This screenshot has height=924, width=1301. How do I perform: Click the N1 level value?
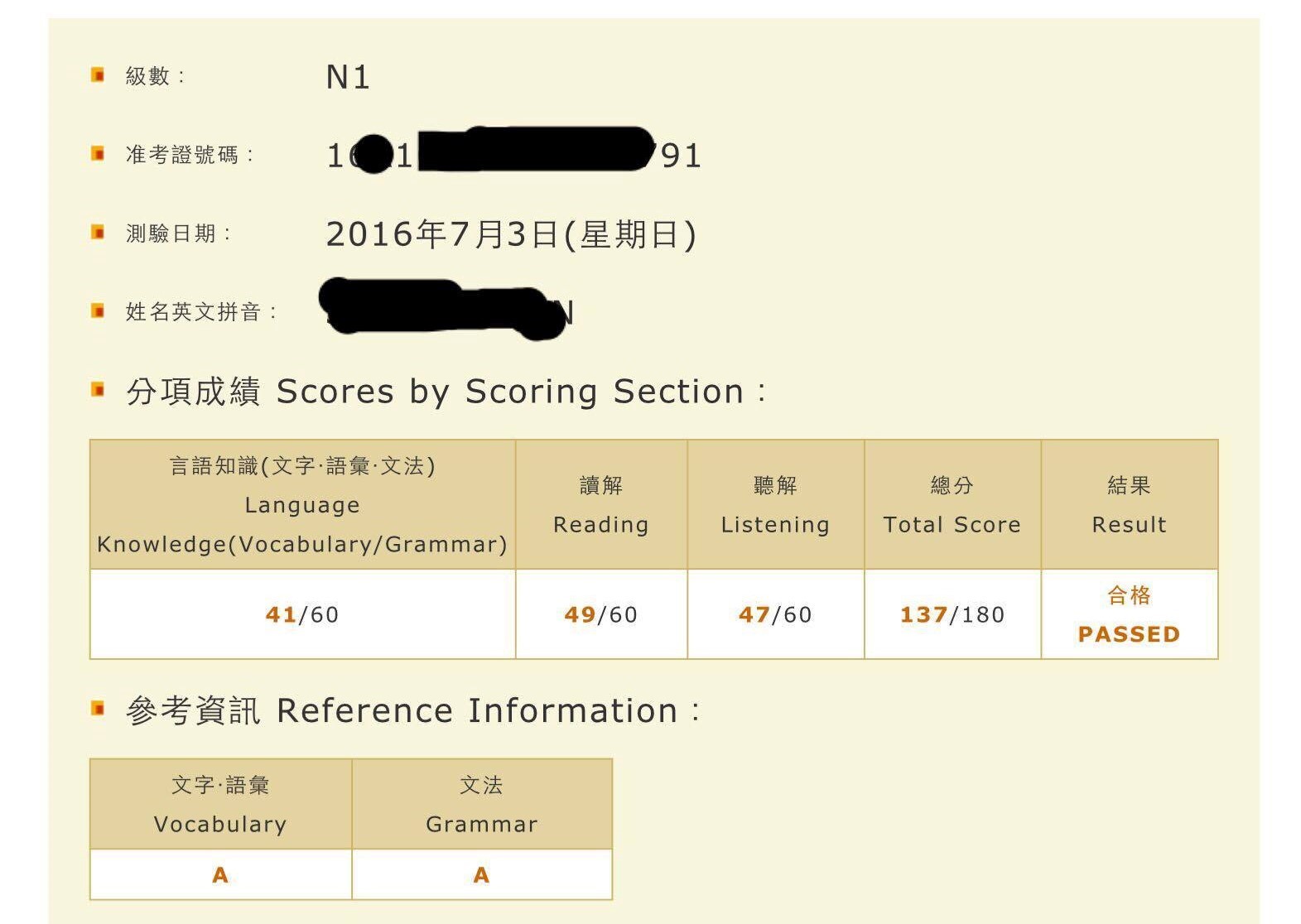(x=348, y=77)
